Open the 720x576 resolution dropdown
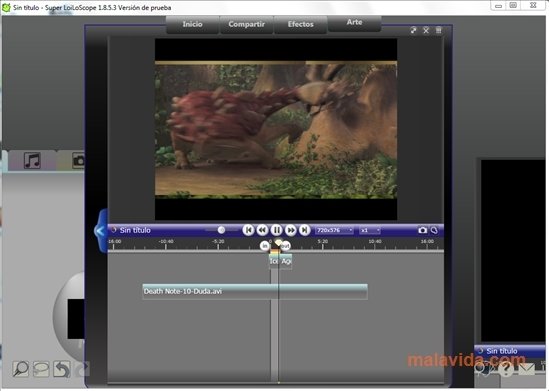 pyautogui.click(x=334, y=230)
